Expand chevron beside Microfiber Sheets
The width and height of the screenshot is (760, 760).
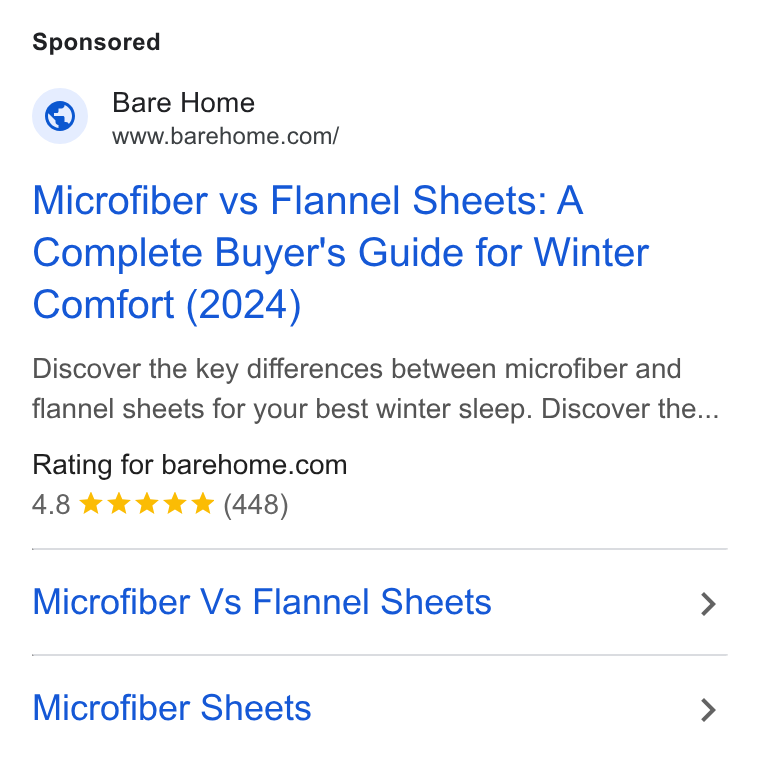click(x=708, y=710)
